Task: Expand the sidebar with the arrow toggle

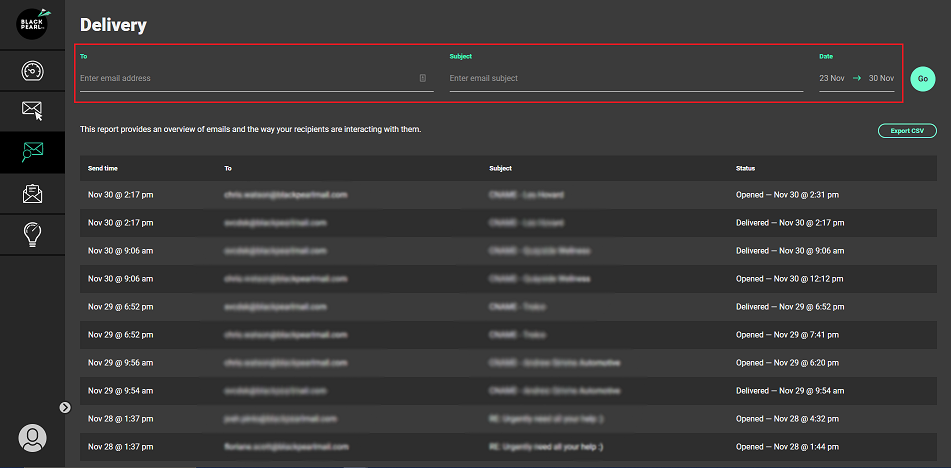Action: (64, 407)
